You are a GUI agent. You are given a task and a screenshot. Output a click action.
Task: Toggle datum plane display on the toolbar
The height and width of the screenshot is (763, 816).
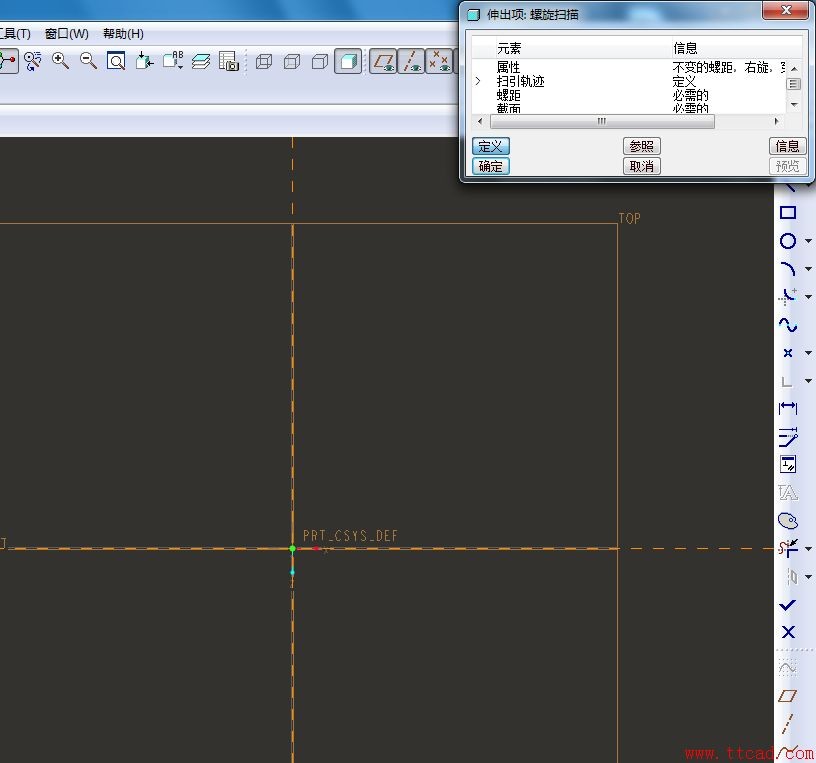383,61
